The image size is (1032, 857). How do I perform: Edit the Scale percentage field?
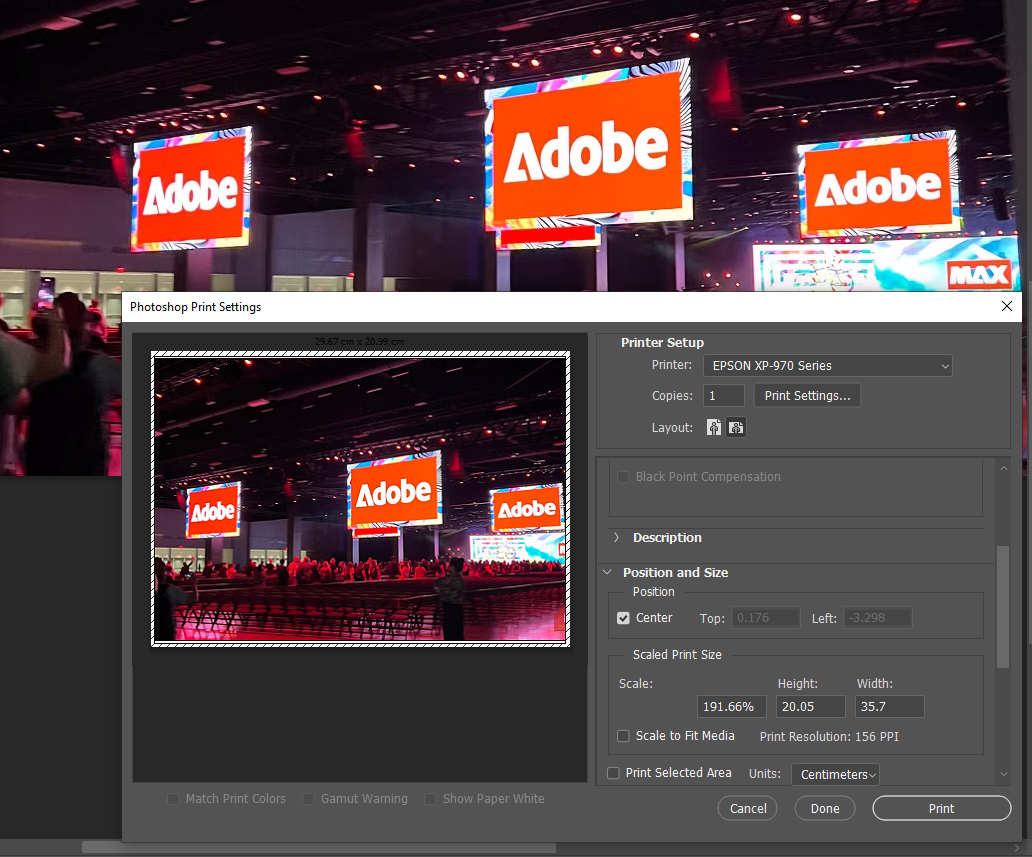point(731,706)
